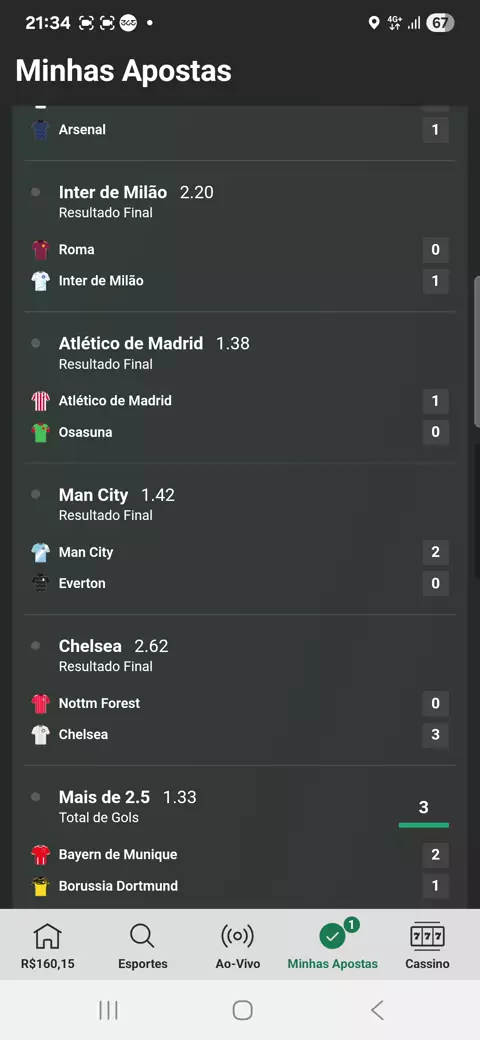Tap the home icon showing R$160,15

(x=47, y=936)
